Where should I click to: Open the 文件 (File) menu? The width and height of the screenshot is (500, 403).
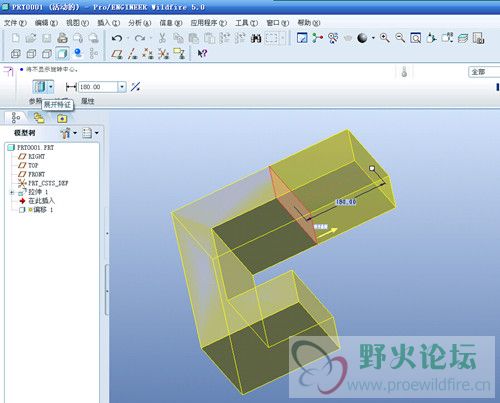pyautogui.click(x=15, y=23)
